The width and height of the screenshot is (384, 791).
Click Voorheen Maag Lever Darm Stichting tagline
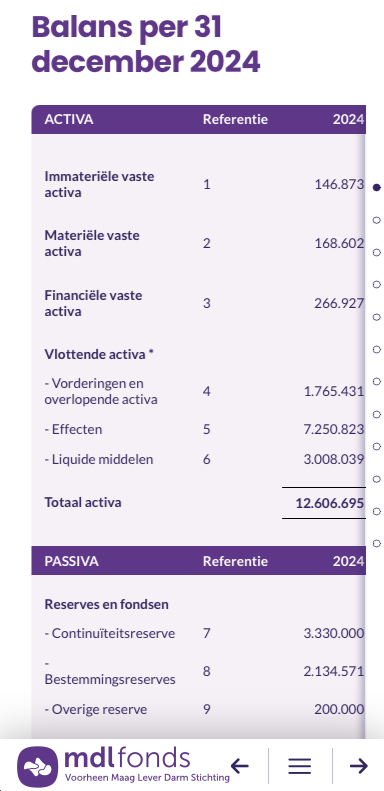coord(147,777)
